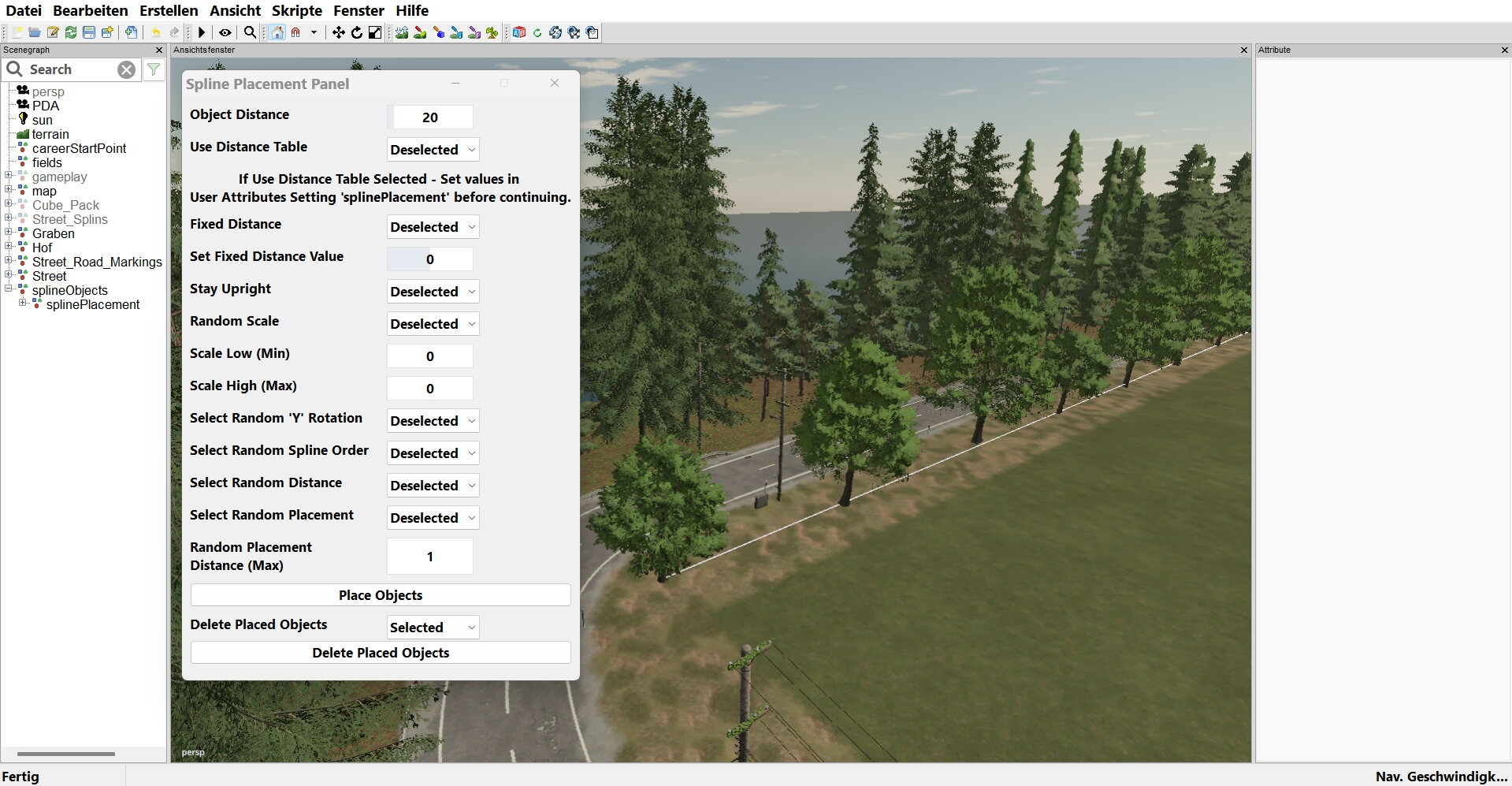Click the save floppy disk icon
Viewport: 1512px width, 786px height.
(89, 32)
